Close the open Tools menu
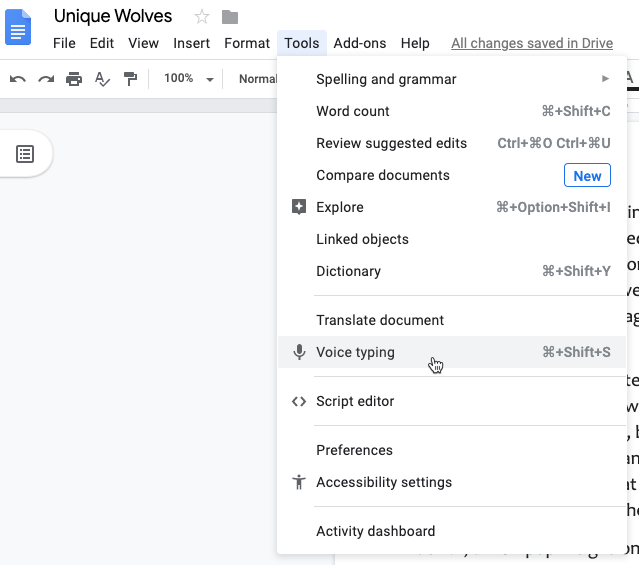The height and width of the screenshot is (565, 639). click(302, 43)
